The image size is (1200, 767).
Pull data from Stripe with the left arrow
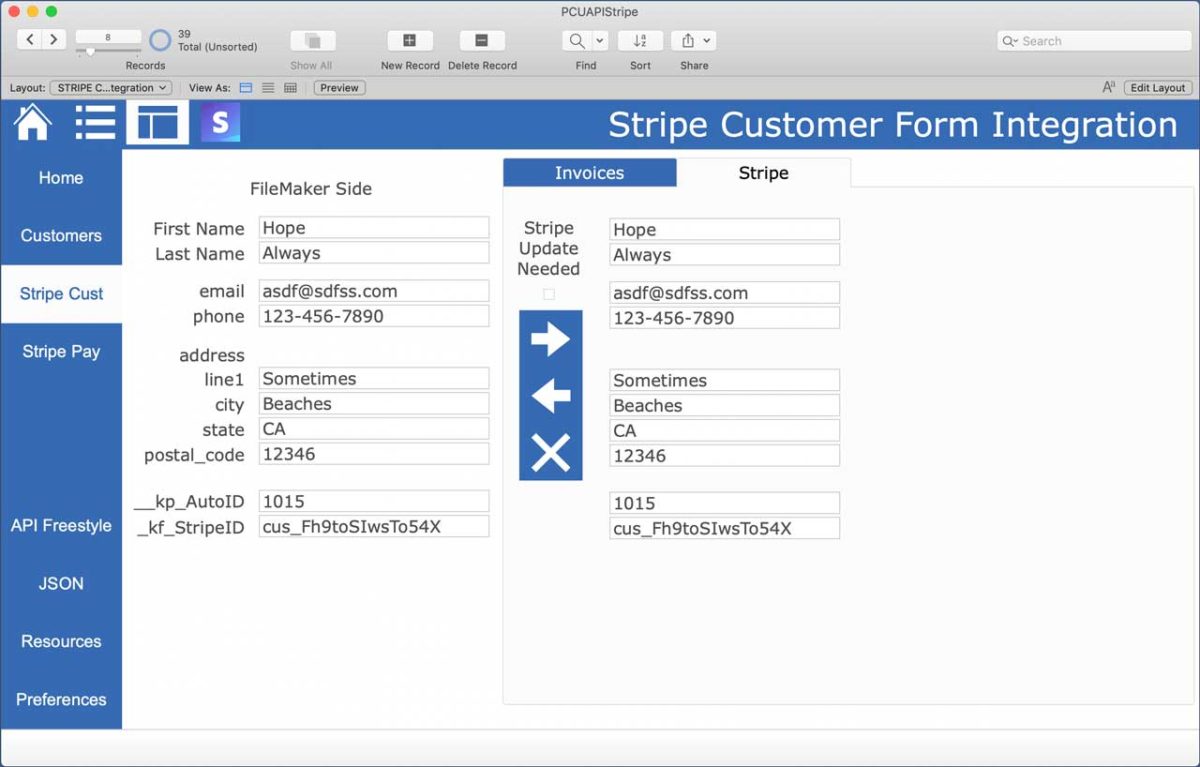(550, 394)
